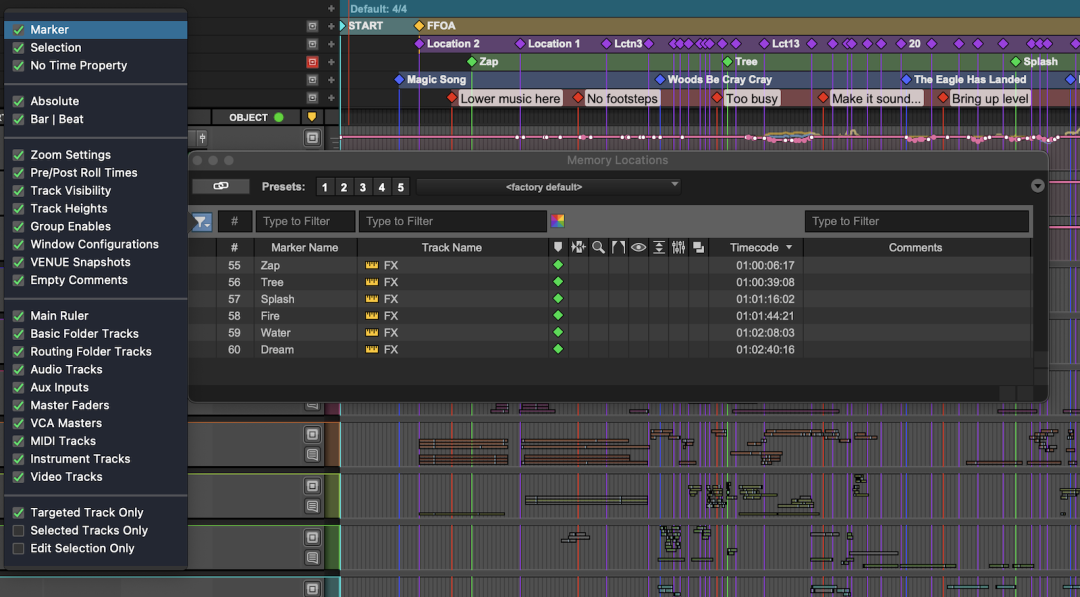Click preset button 3
The height and width of the screenshot is (597, 1080).
362,187
